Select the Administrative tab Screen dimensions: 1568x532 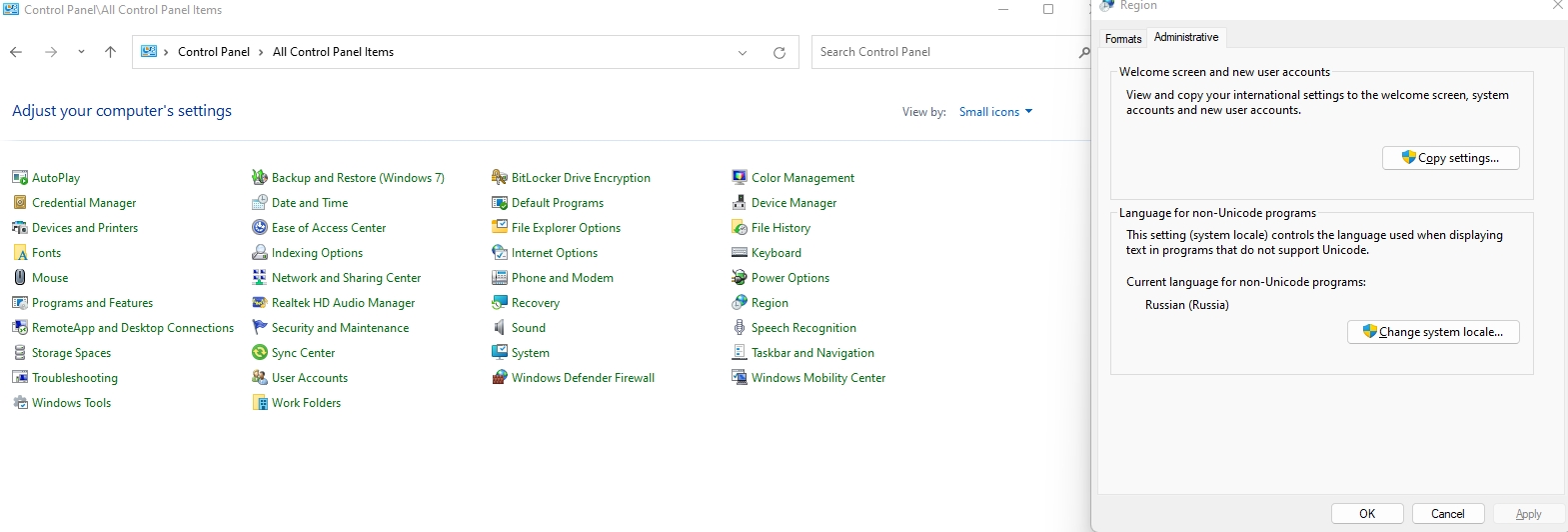click(1186, 37)
